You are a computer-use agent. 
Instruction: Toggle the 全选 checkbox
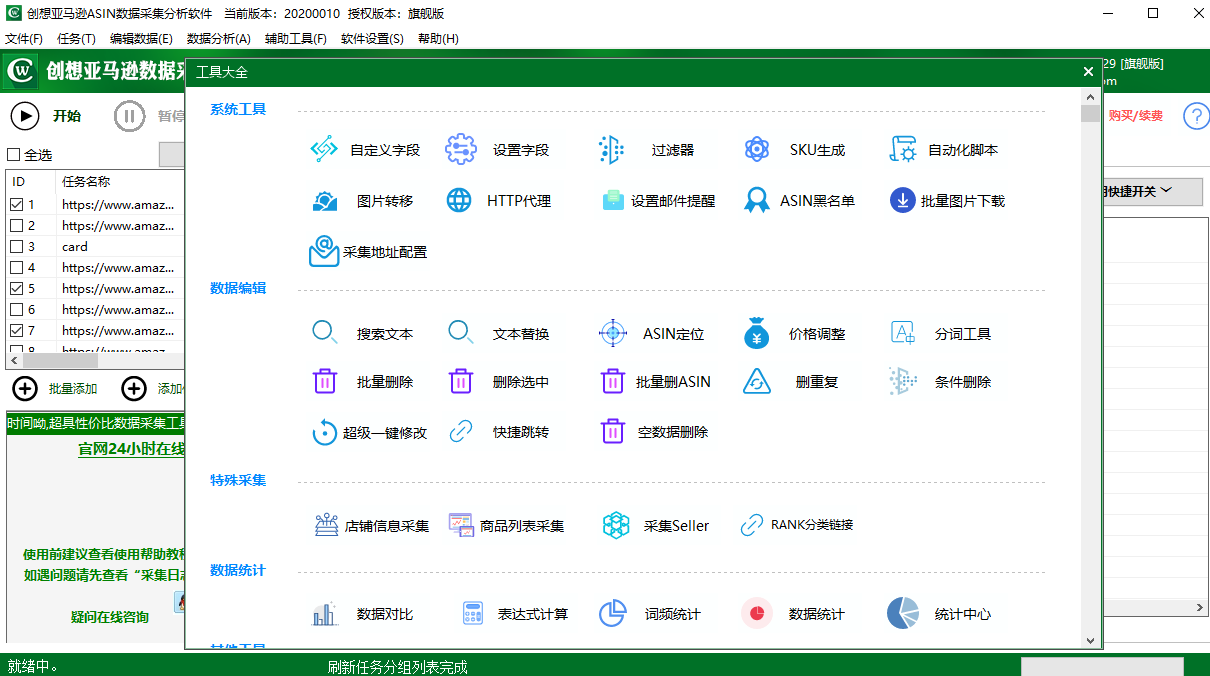click(x=14, y=155)
